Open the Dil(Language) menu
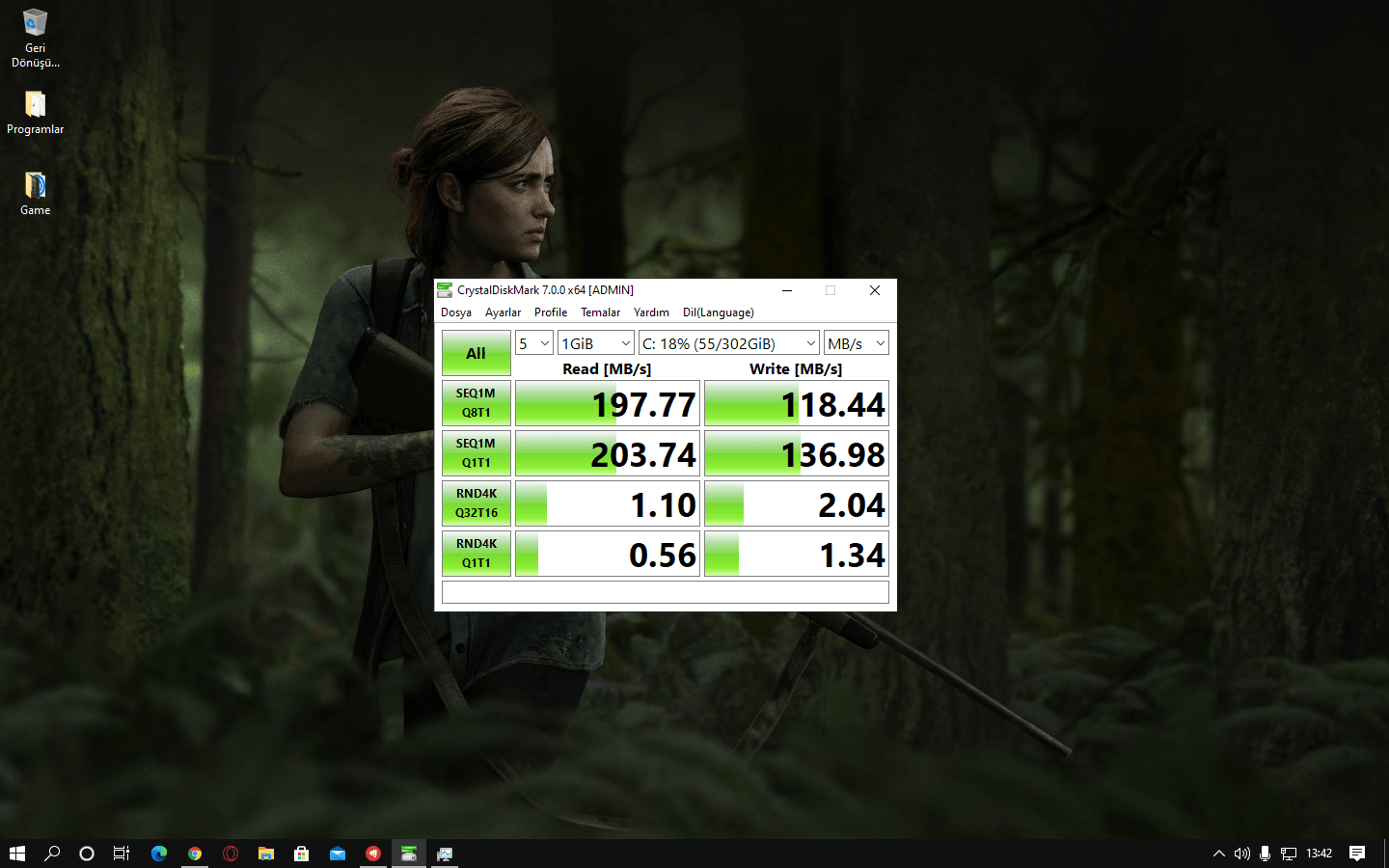The image size is (1389, 868). [719, 312]
